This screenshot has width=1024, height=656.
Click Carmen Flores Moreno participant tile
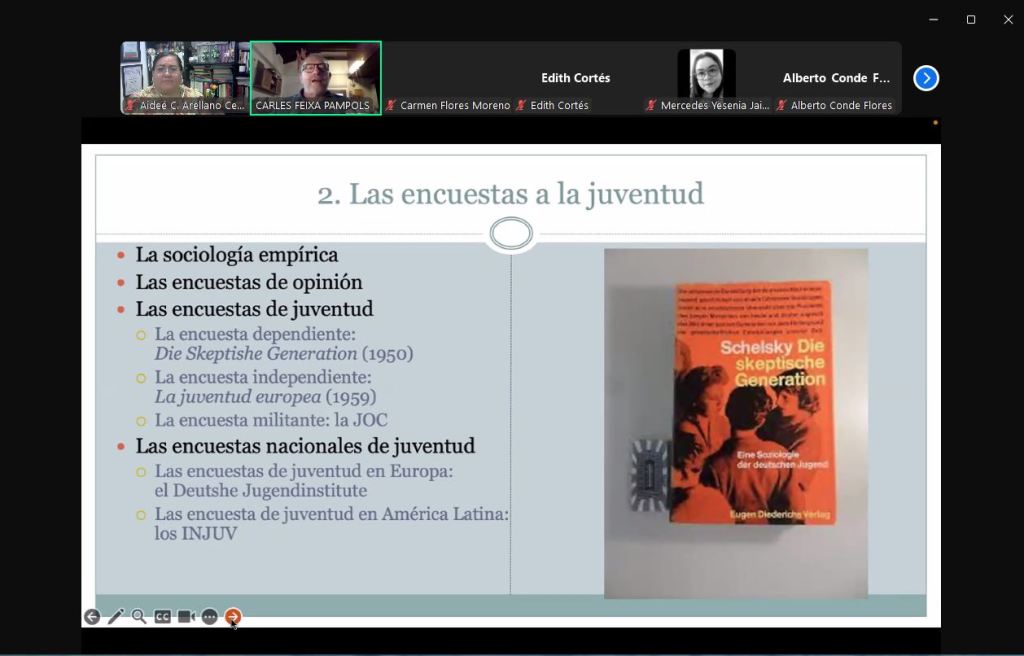click(x=447, y=78)
